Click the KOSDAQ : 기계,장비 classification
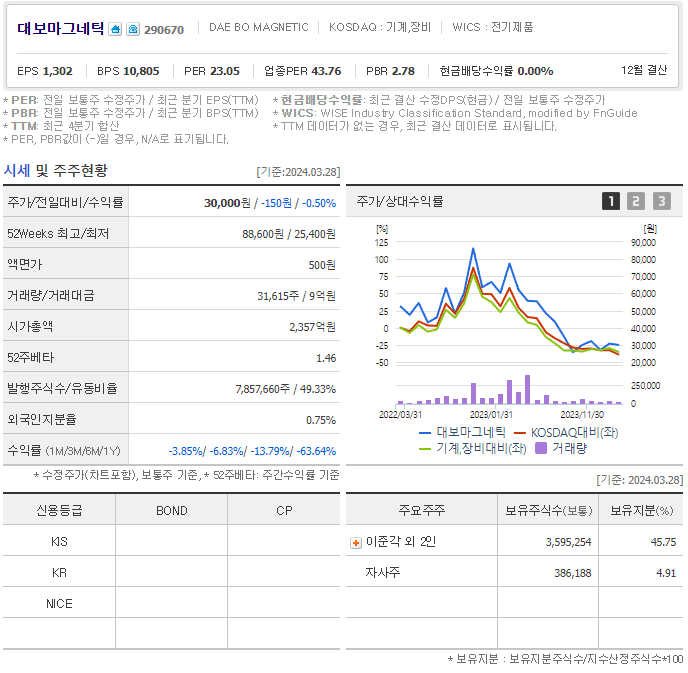 click(x=380, y=27)
